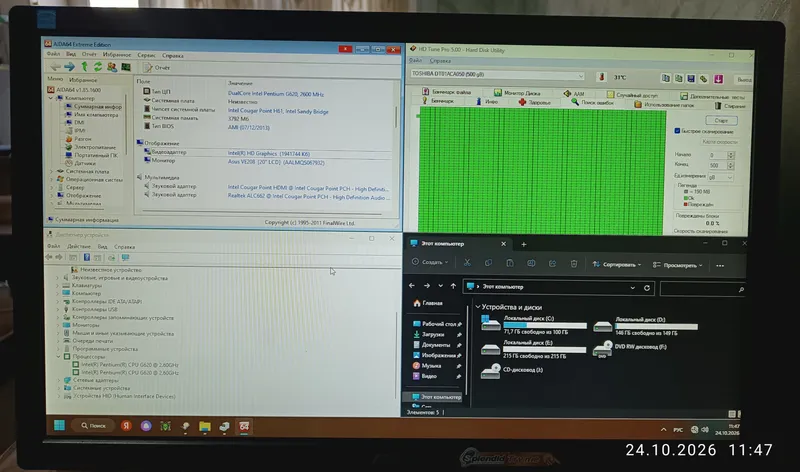Switch to Монитор Диска tab in HD Tune
The image size is (800, 472).
coord(517,93)
